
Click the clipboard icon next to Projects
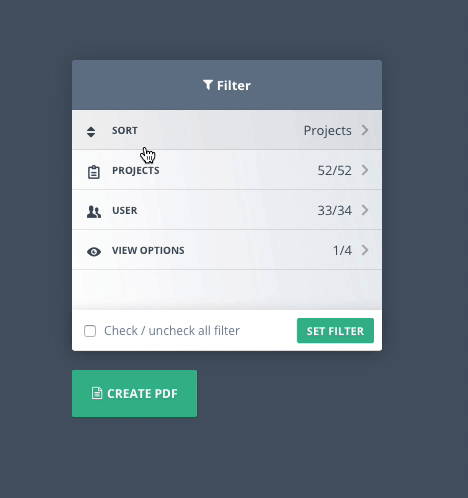pyautogui.click(x=94, y=172)
